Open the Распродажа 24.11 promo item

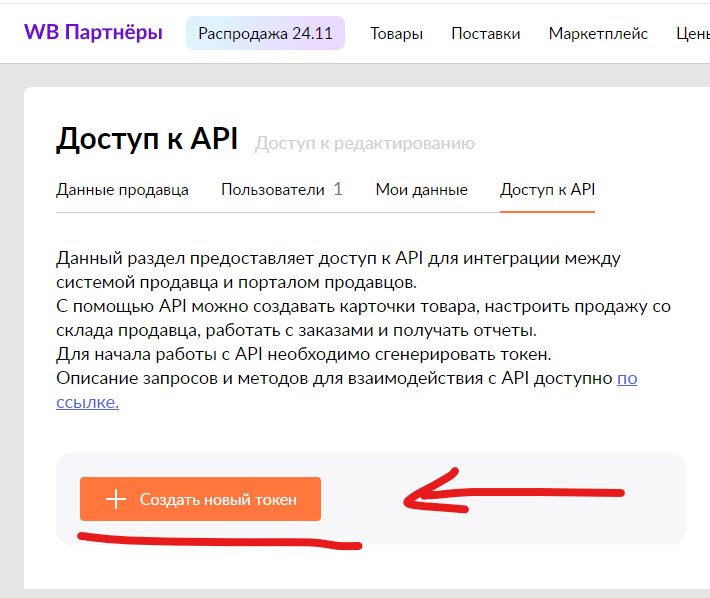(x=265, y=33)
